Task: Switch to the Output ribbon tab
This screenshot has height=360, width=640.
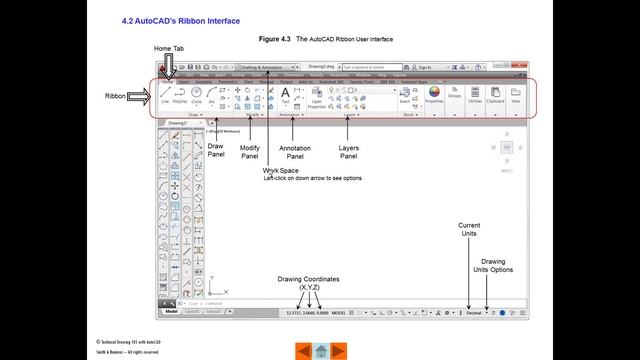Action: (286, 82)
